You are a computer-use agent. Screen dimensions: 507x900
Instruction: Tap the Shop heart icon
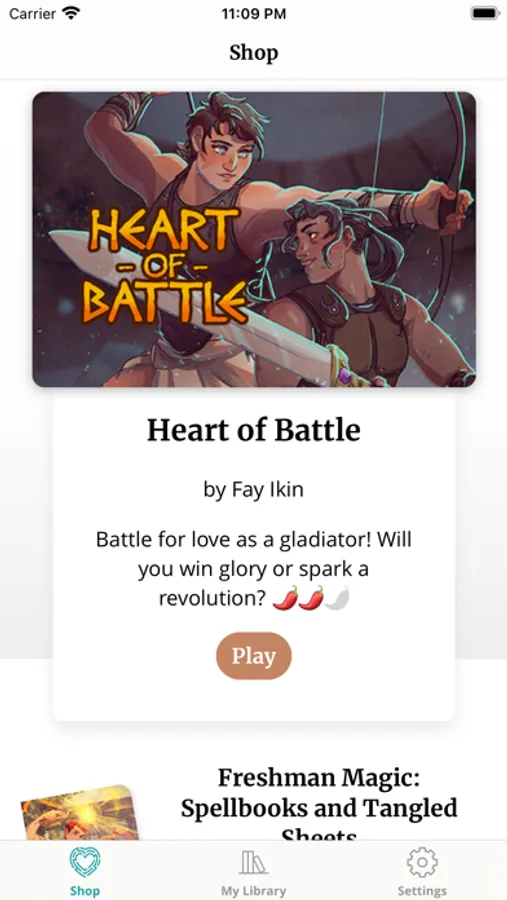click(85, 863)
